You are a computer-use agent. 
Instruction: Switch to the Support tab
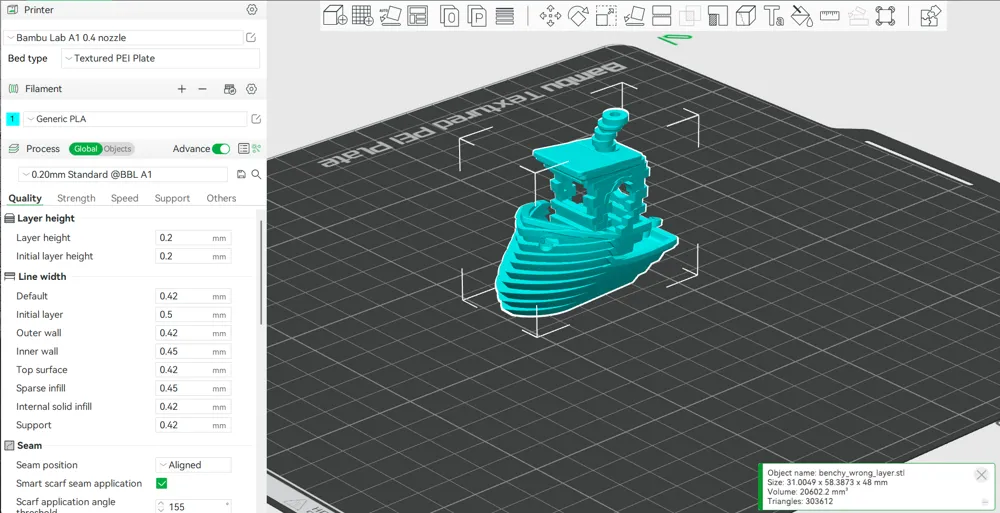coord(172,198)
